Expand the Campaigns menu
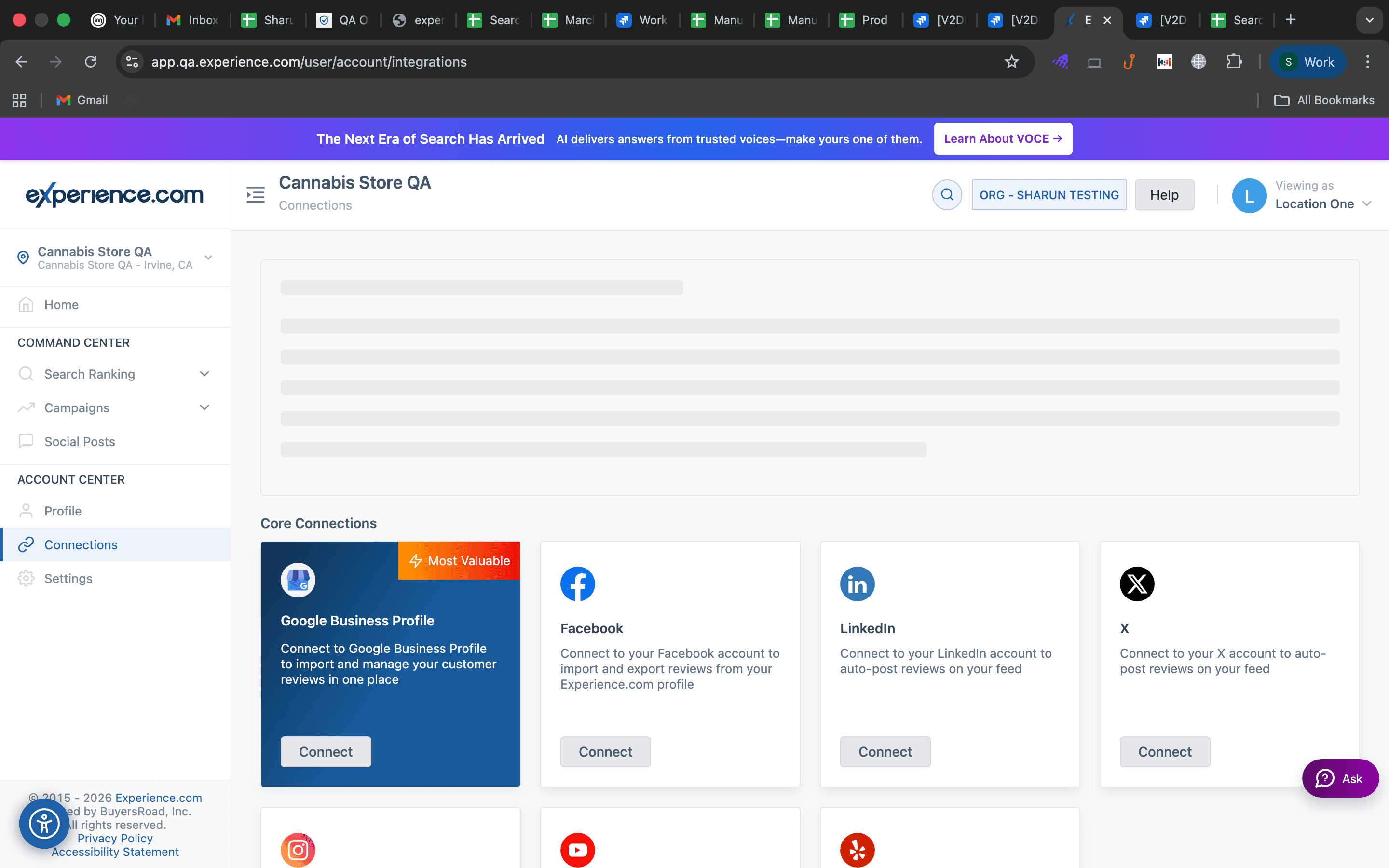The height and width of the screenshot is (868, 1389). pos(115,407)
